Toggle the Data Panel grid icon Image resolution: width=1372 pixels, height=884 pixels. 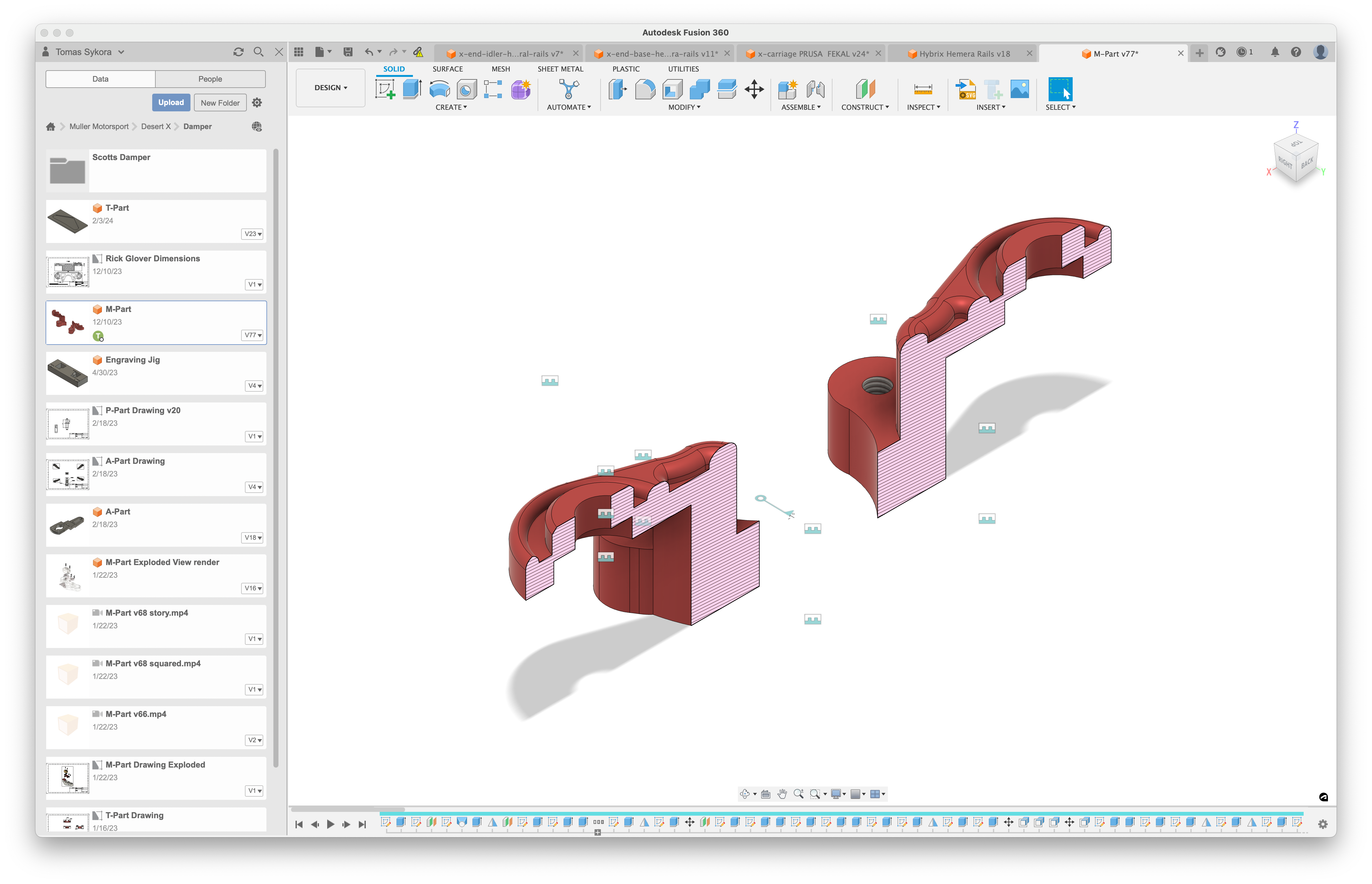coord(298,52)
